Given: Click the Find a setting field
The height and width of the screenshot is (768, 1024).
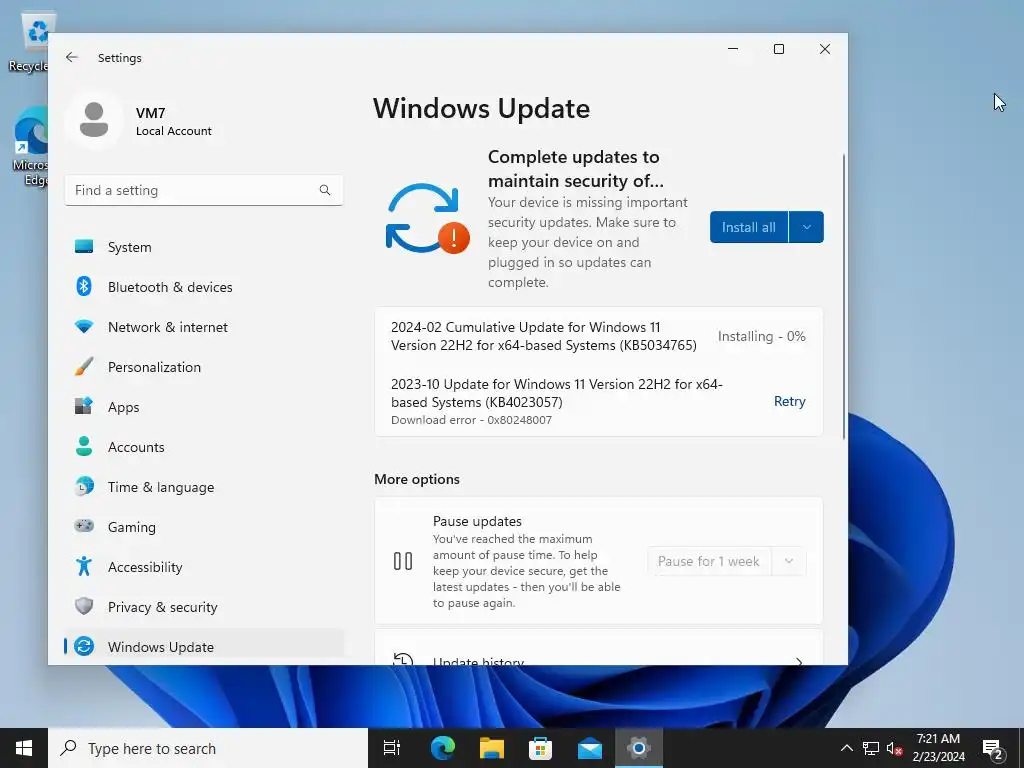Looking at the screenshot, I should [x=204, y=190].
